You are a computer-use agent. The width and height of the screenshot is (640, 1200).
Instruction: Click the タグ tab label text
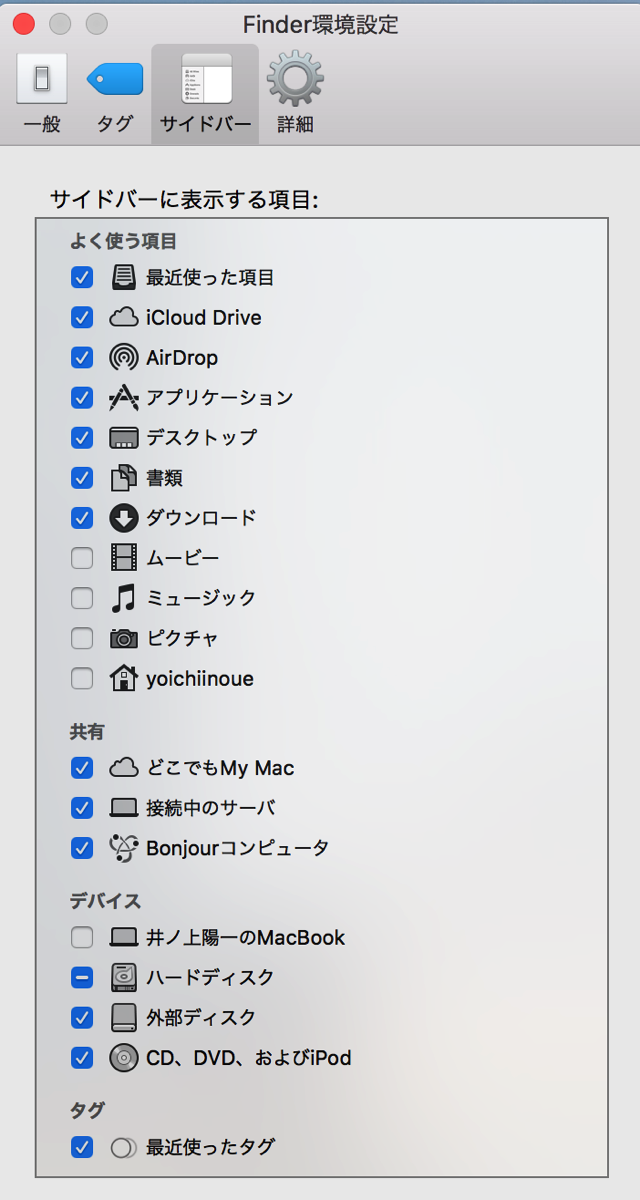115,125
